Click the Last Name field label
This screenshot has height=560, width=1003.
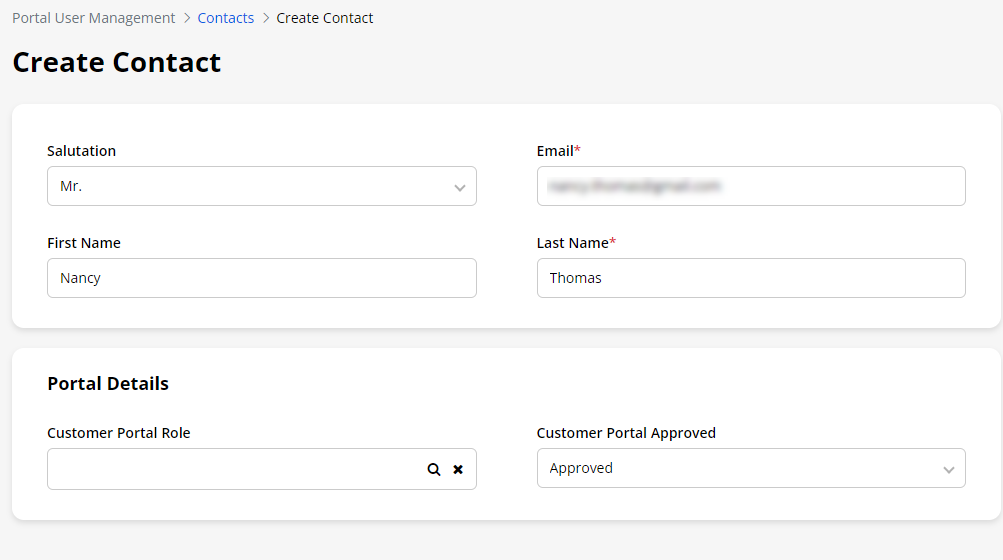click(573, 243)
